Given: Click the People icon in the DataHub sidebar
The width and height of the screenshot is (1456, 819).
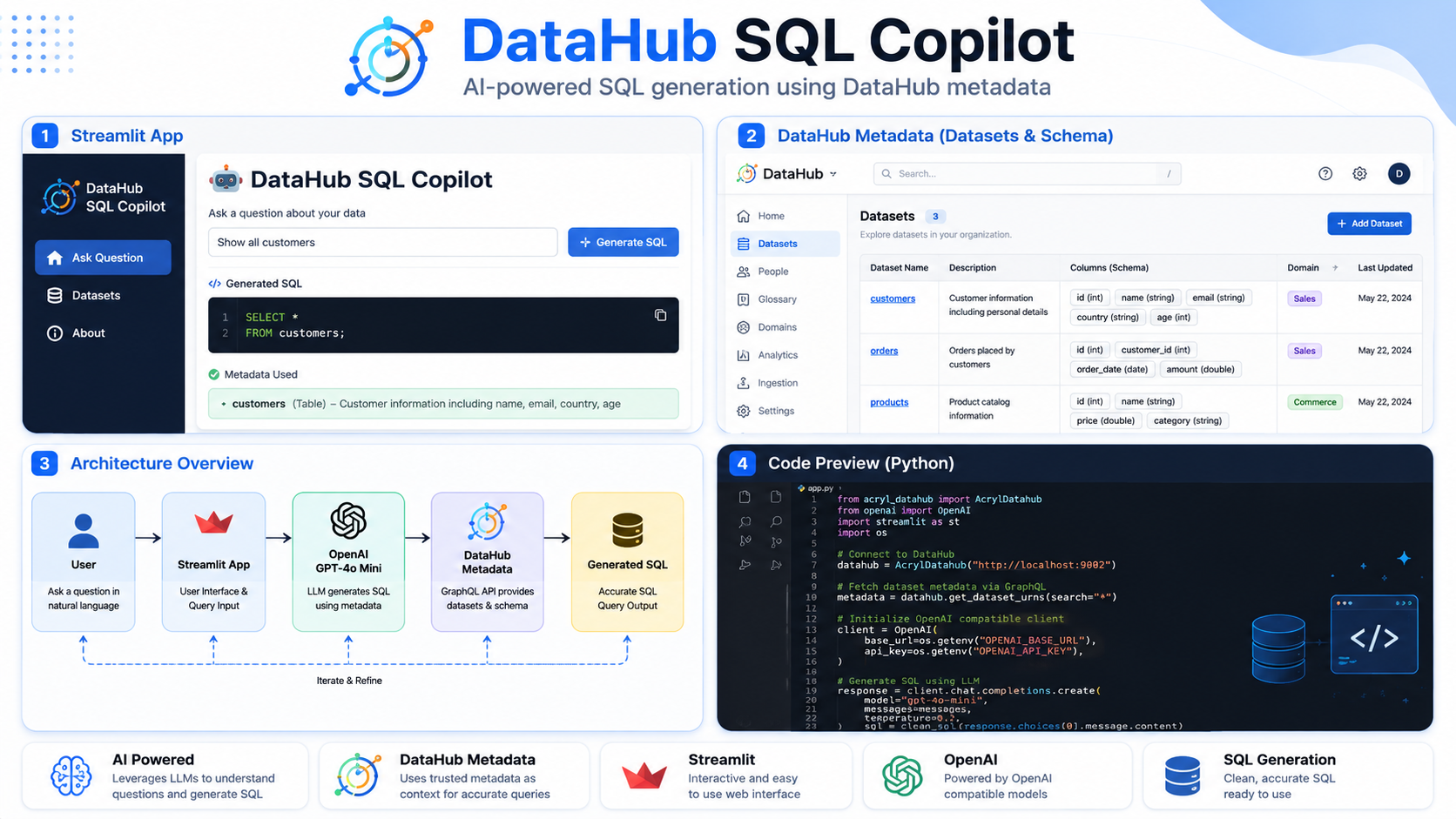Looking at the screenshot, I should [744, 272].
